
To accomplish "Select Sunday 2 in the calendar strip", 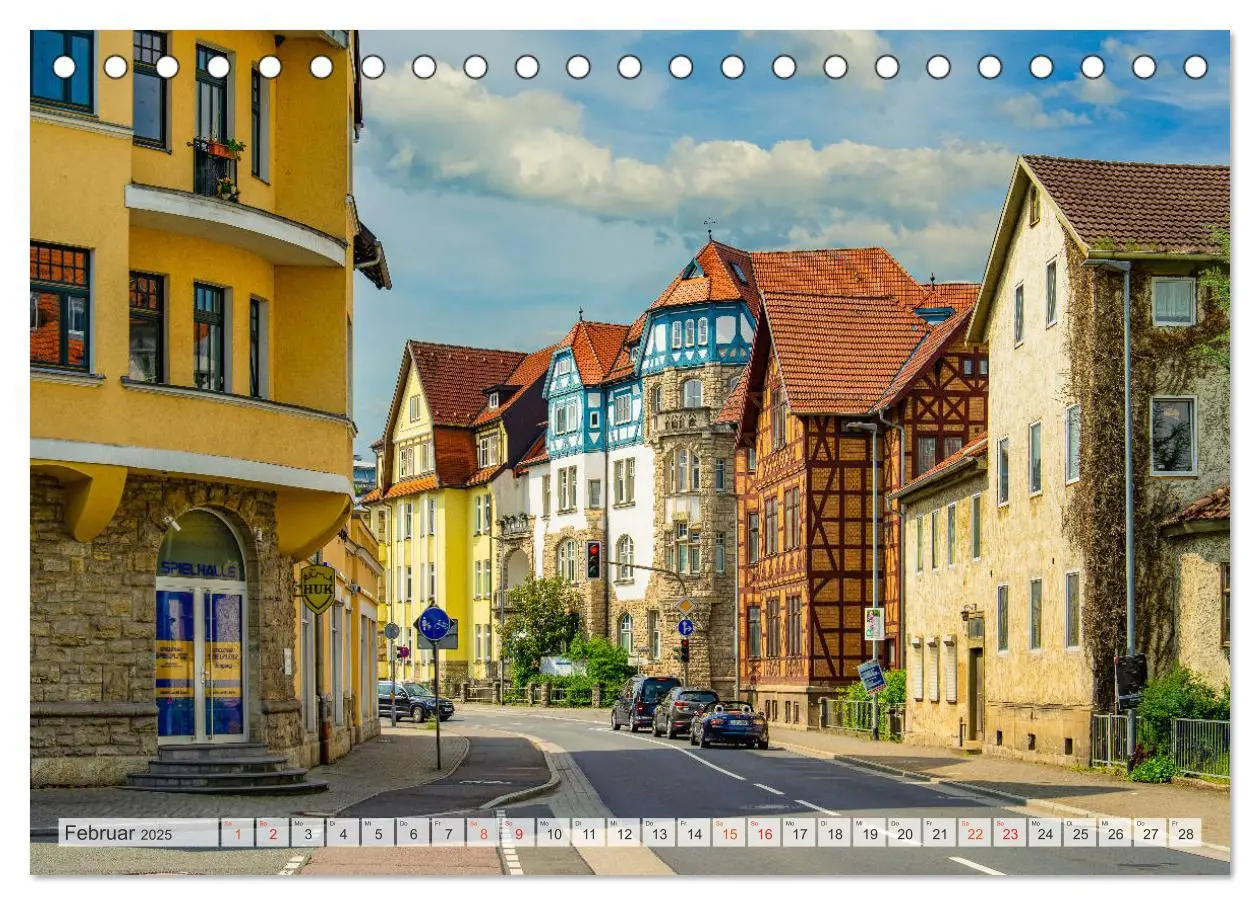I will click(x=272, y=832).
